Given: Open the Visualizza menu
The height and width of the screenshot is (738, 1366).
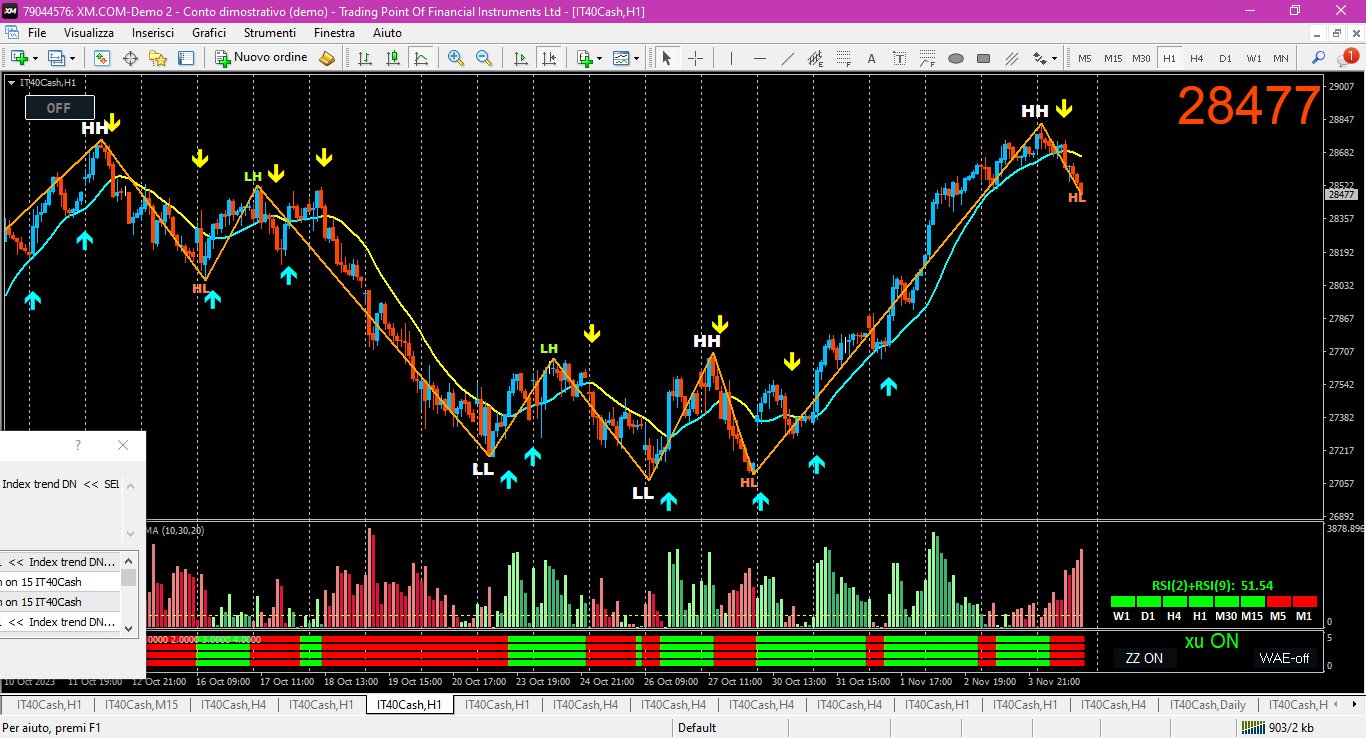Looking at the screenshot, I should point(89,33).
